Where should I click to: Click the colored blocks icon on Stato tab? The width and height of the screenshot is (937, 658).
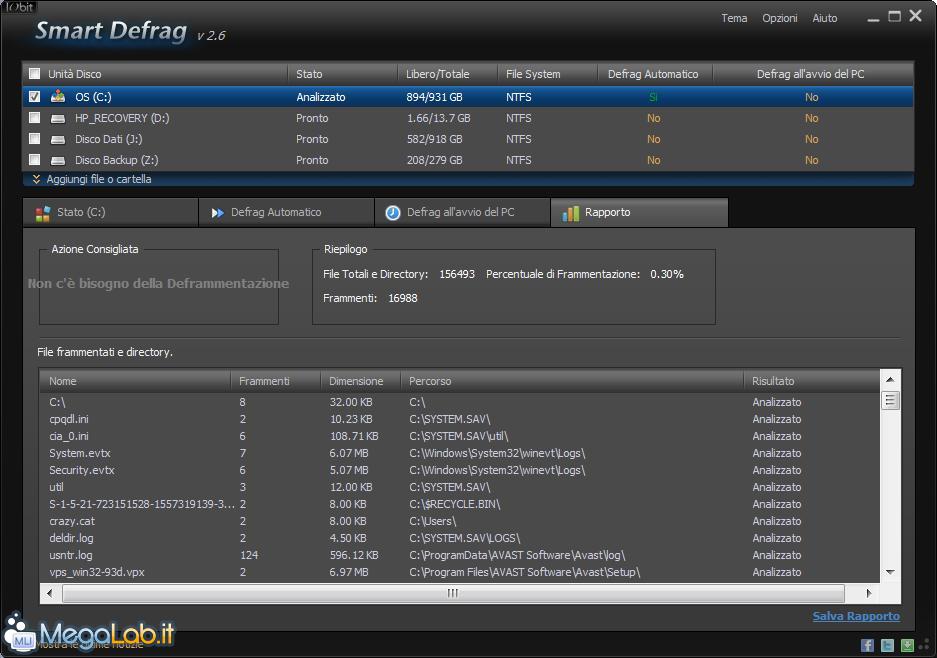click(x=42, y=213)
